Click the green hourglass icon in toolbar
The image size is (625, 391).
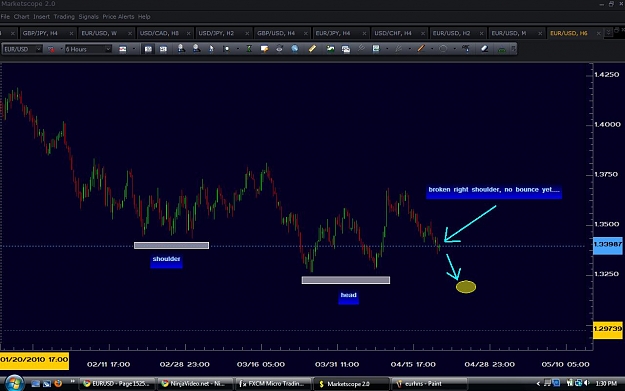(x=249, y=49)
